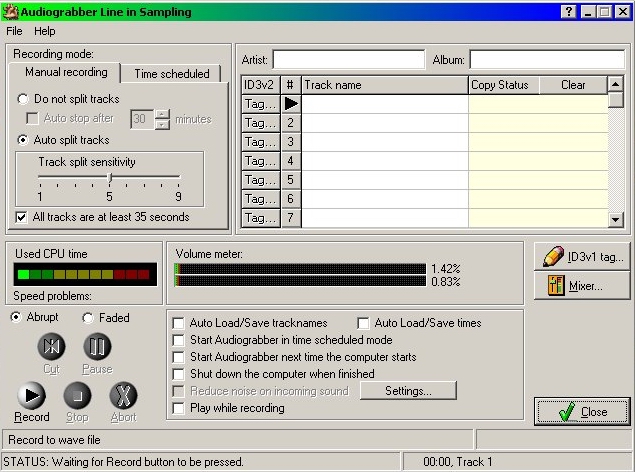Enable Shut down the computer when finished
Image resolution: width=635 pixels, height=472 pixels.
178,374
